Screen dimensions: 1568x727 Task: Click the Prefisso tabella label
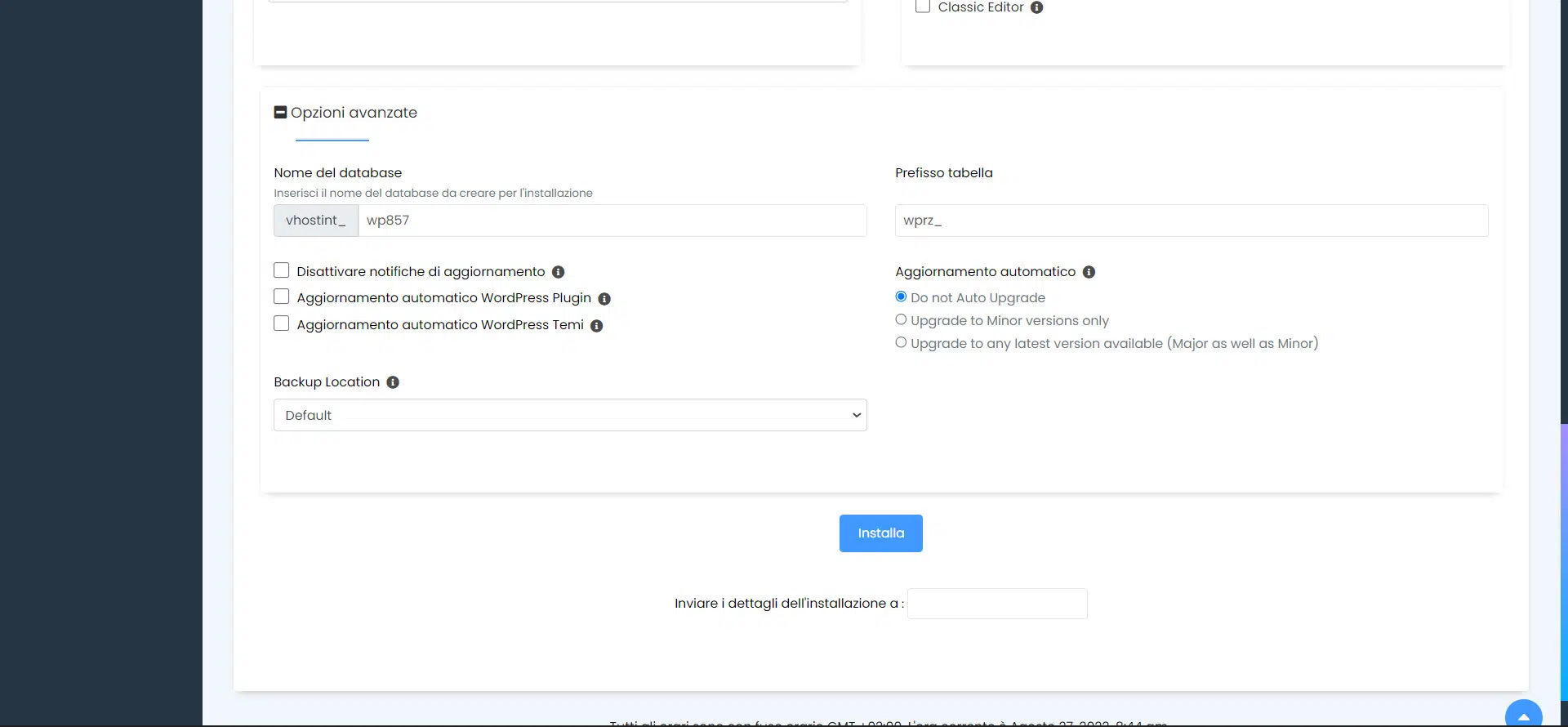pos(944,173)
